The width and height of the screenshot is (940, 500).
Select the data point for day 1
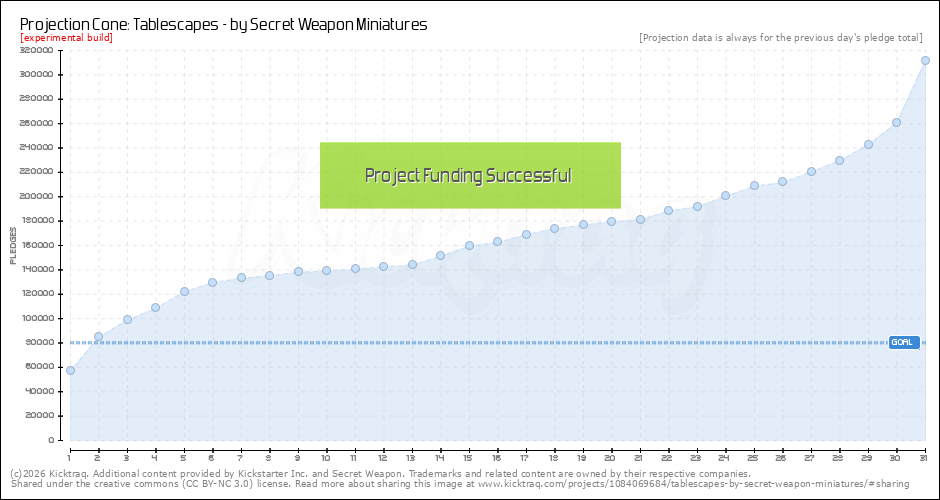coord(70,371)
